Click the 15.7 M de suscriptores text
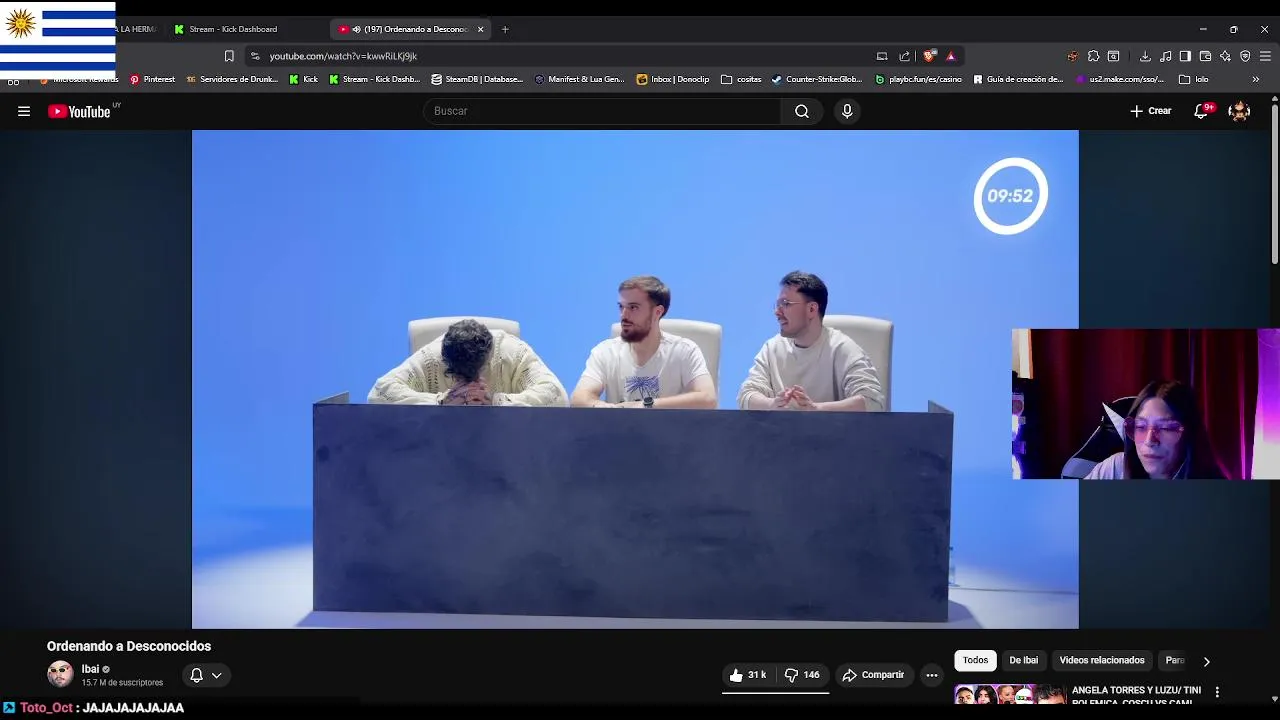The width and height of the screenshot is (1280, 720). [x=122, y=683]
